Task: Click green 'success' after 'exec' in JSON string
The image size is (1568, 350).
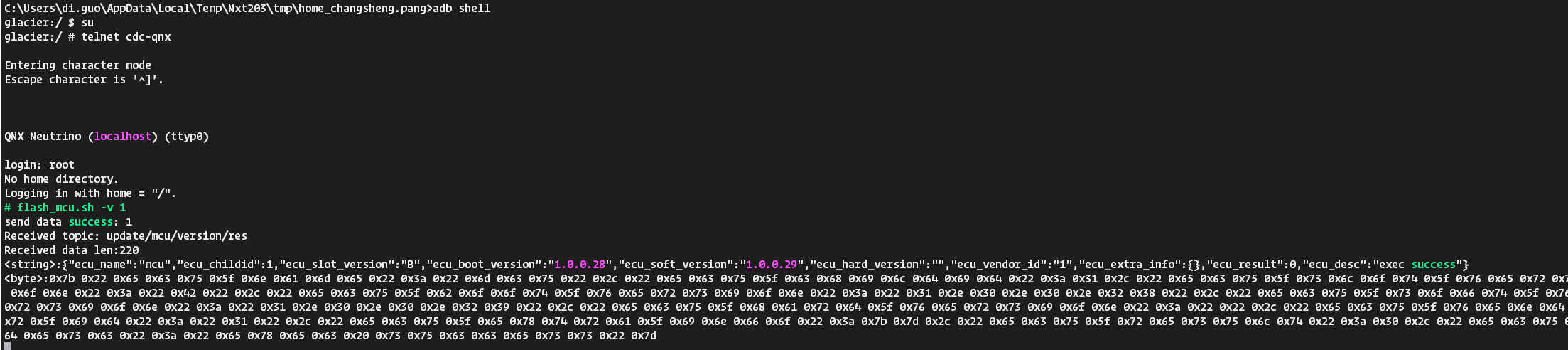Action: (x=1433, y=265)
